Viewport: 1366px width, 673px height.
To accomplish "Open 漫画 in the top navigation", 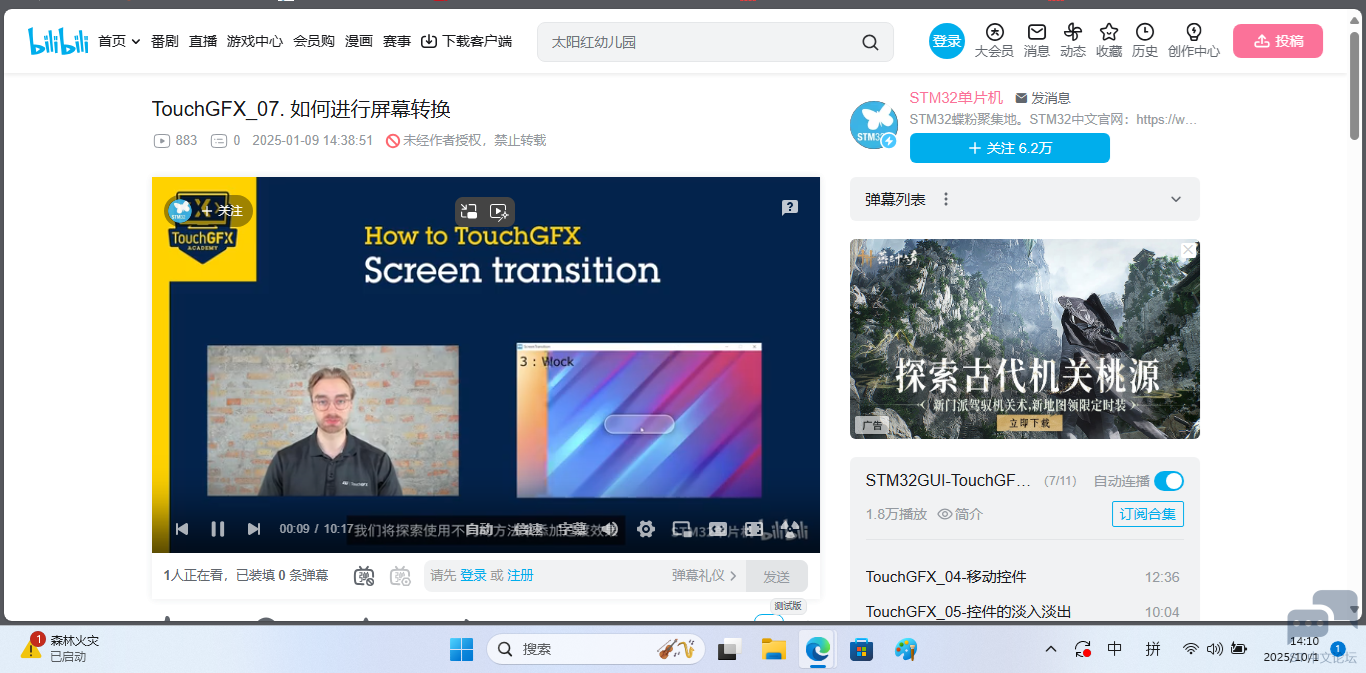I will (x=359, y=41).
